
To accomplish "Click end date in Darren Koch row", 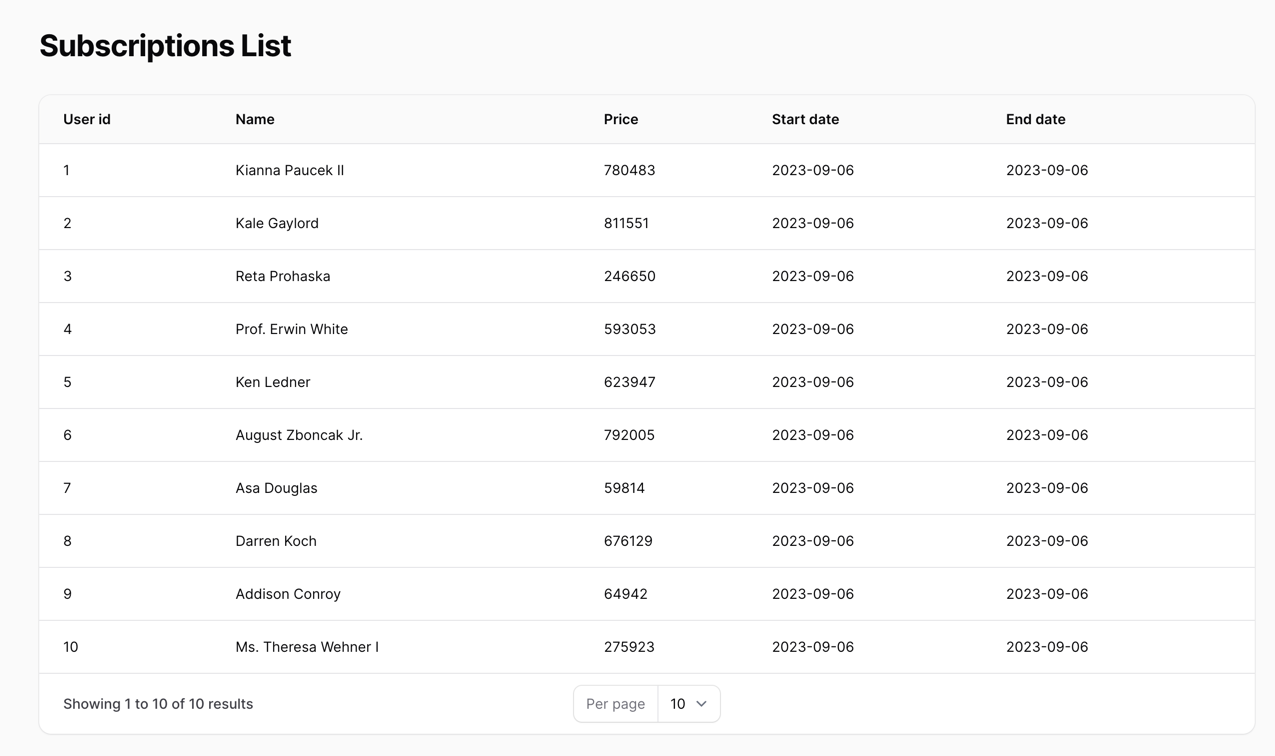I will click(1047, 541).
